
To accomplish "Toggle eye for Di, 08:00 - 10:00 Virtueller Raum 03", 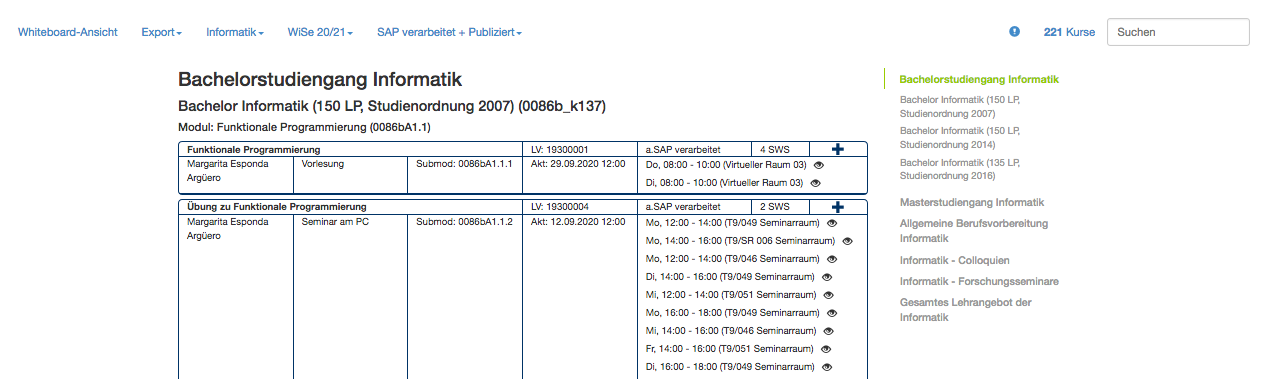I will [x=815, y=183].
